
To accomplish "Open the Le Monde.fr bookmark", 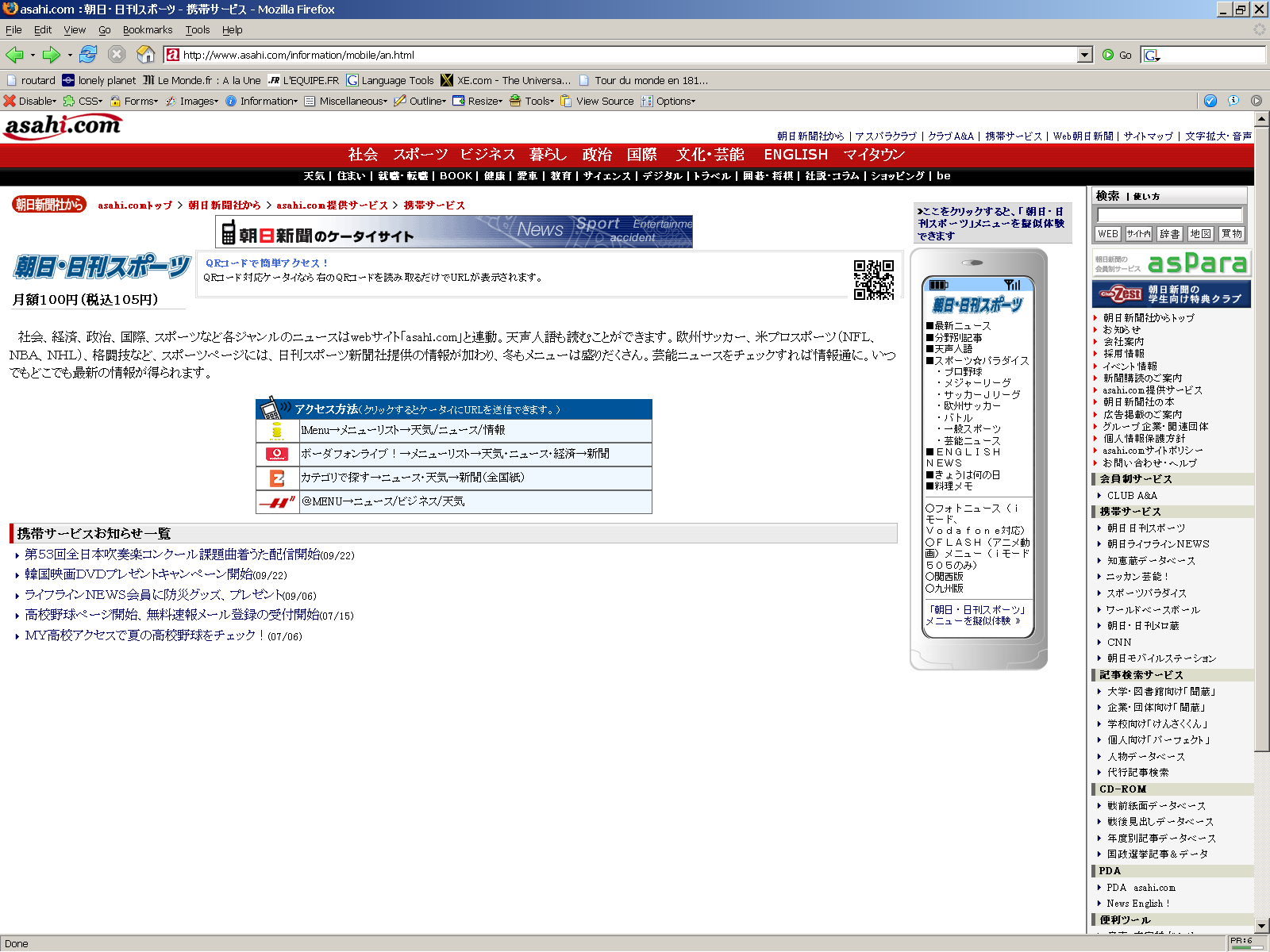I will point(202,80).
